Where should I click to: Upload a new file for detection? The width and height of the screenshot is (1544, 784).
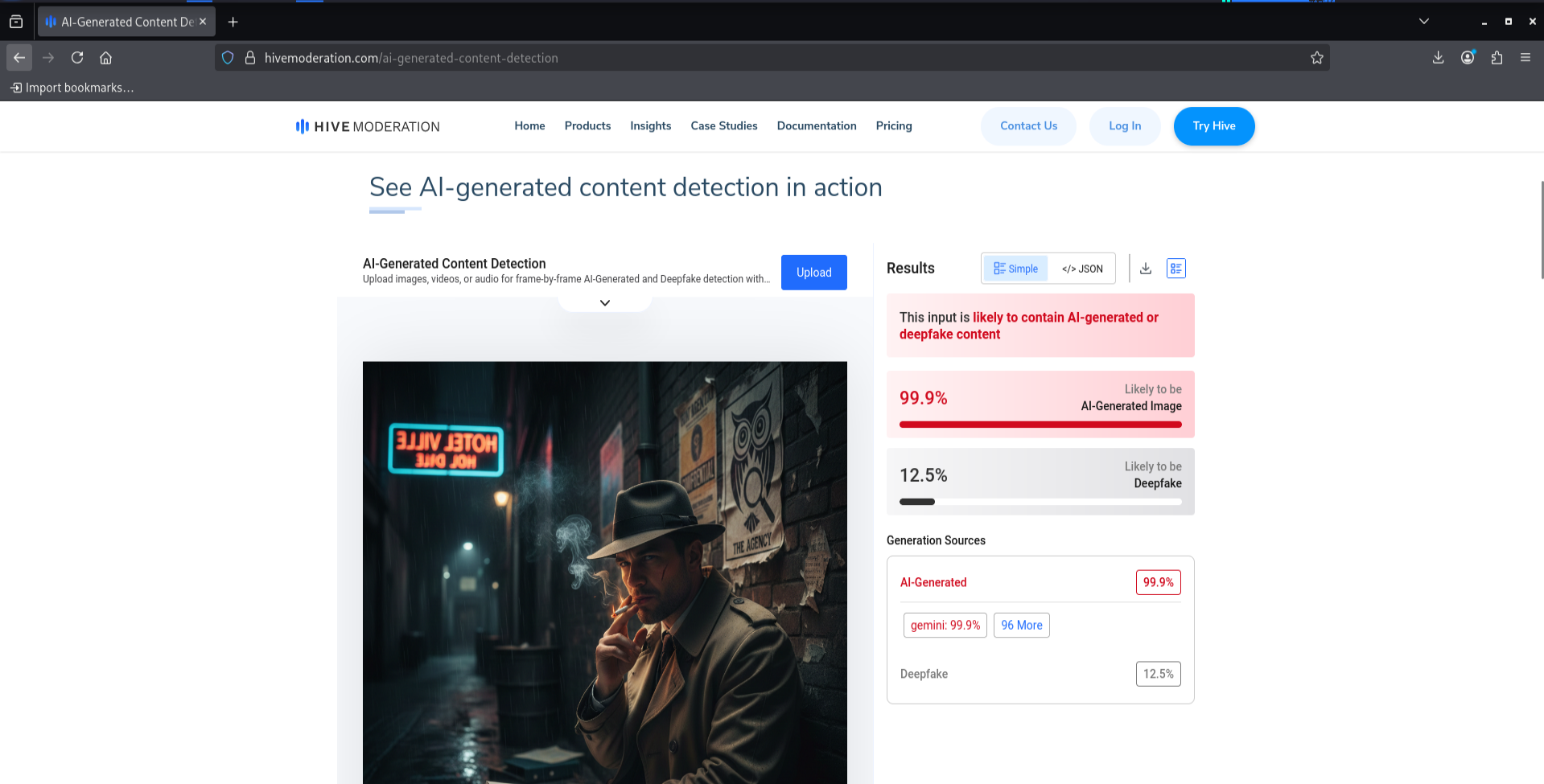click(x=814, y=273)
